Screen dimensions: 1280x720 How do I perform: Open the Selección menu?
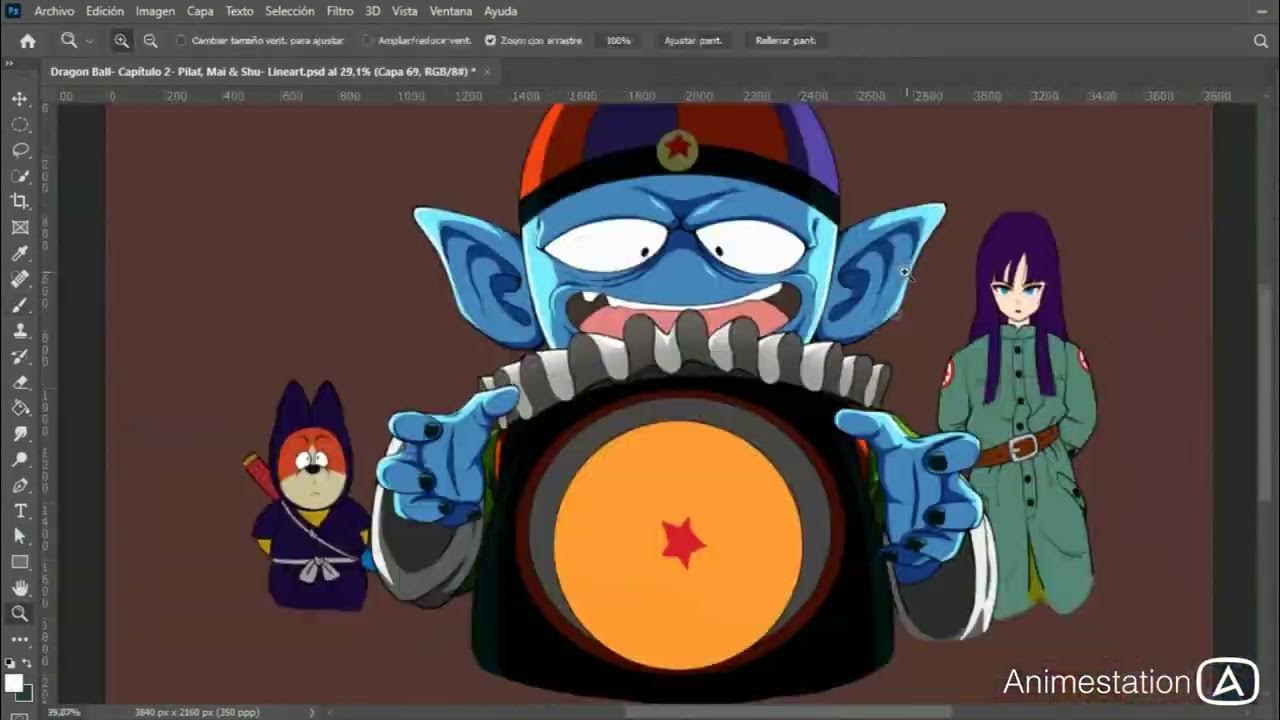290,11
